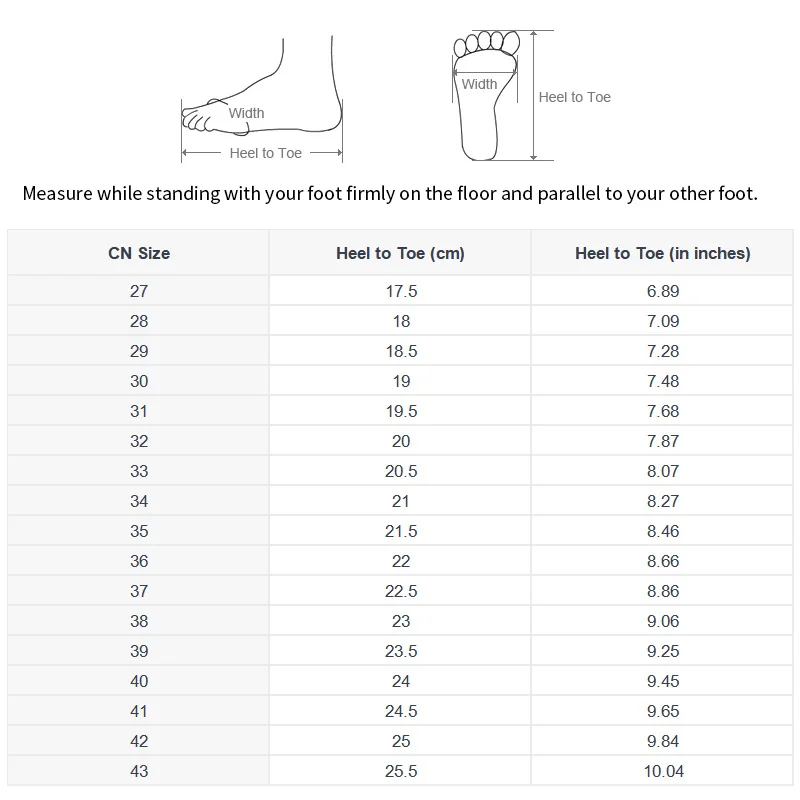Click the Heel to Toe label under side-view foot

pos(265,153)
